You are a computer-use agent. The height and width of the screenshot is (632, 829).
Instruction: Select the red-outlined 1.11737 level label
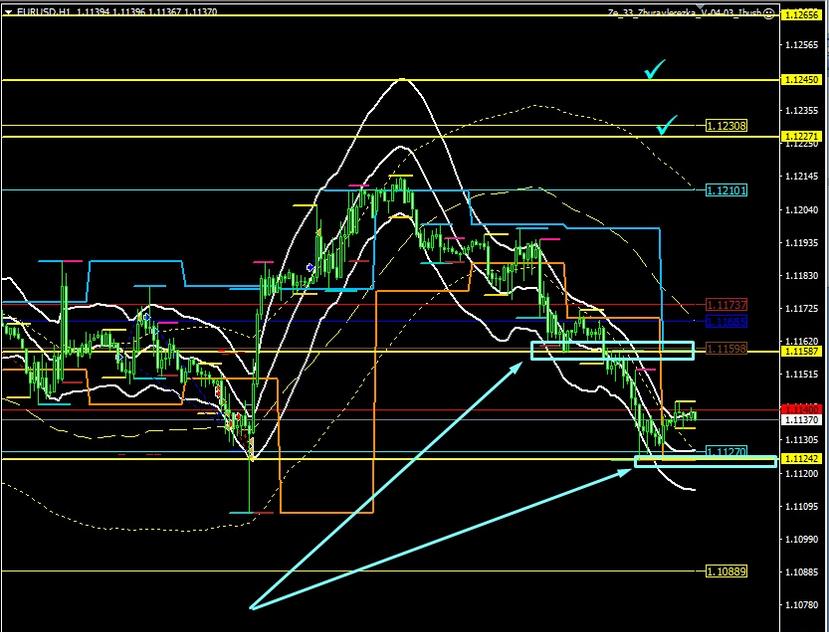click(726, 305)
